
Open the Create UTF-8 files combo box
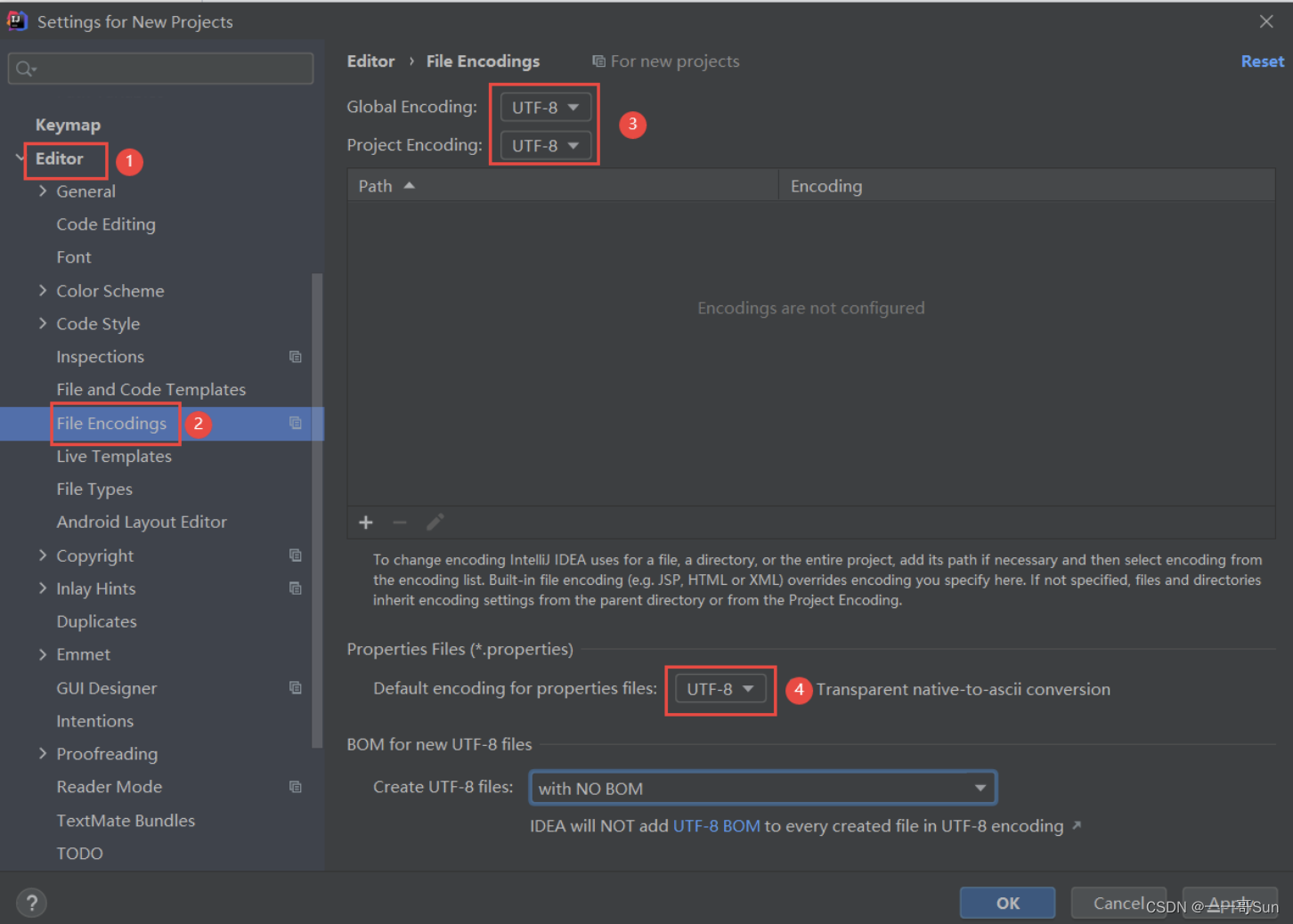pos(763,788)
